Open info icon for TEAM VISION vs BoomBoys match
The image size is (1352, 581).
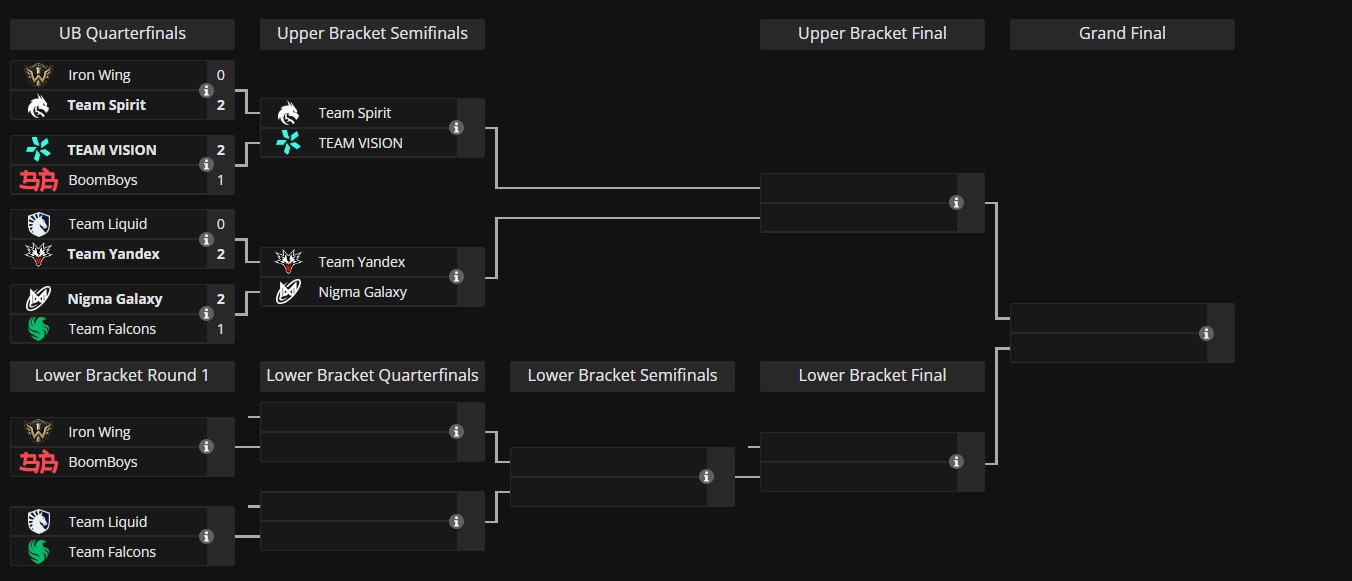point(206,165)
